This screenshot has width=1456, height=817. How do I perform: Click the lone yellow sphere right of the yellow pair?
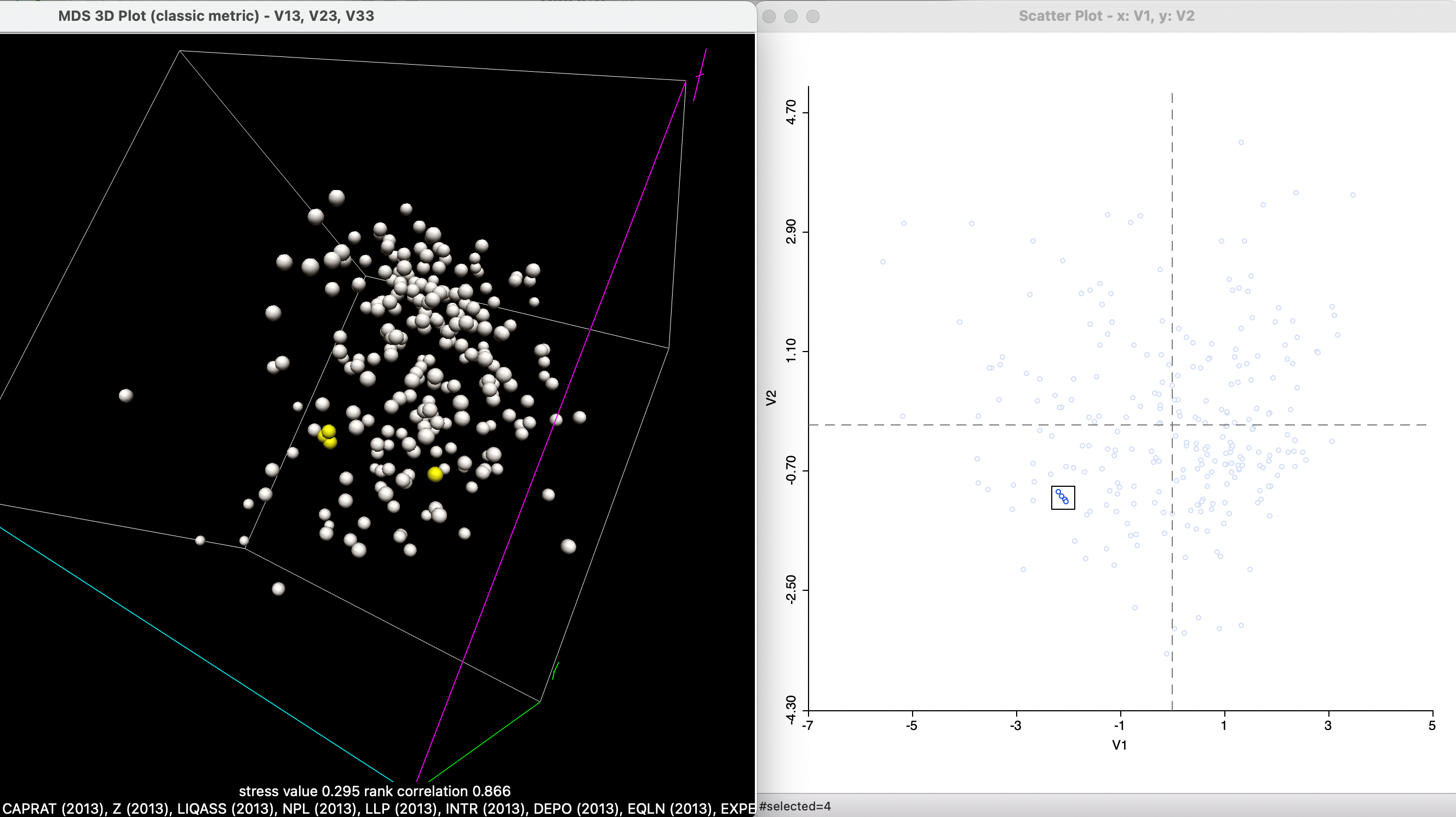coord(434,474)
